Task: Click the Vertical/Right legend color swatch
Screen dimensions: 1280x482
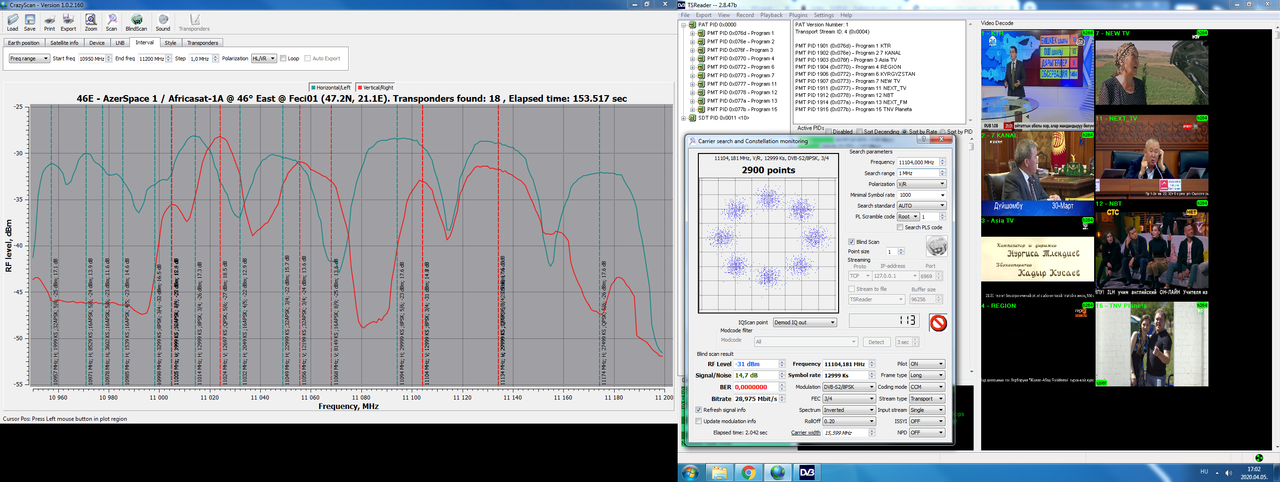Action: (360, 88)
